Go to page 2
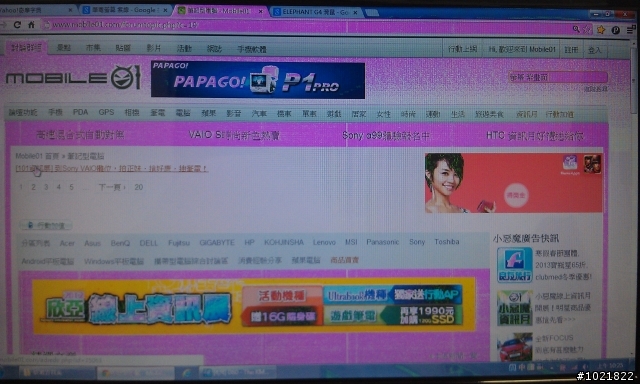The height and width of the screenshot is (384, 640). (x=33, y=187)
